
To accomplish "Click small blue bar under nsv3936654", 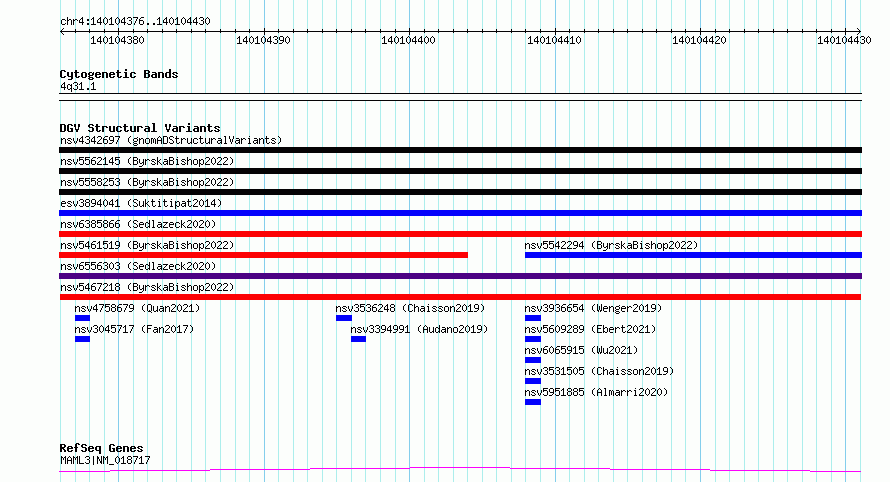I will [533, 318].
